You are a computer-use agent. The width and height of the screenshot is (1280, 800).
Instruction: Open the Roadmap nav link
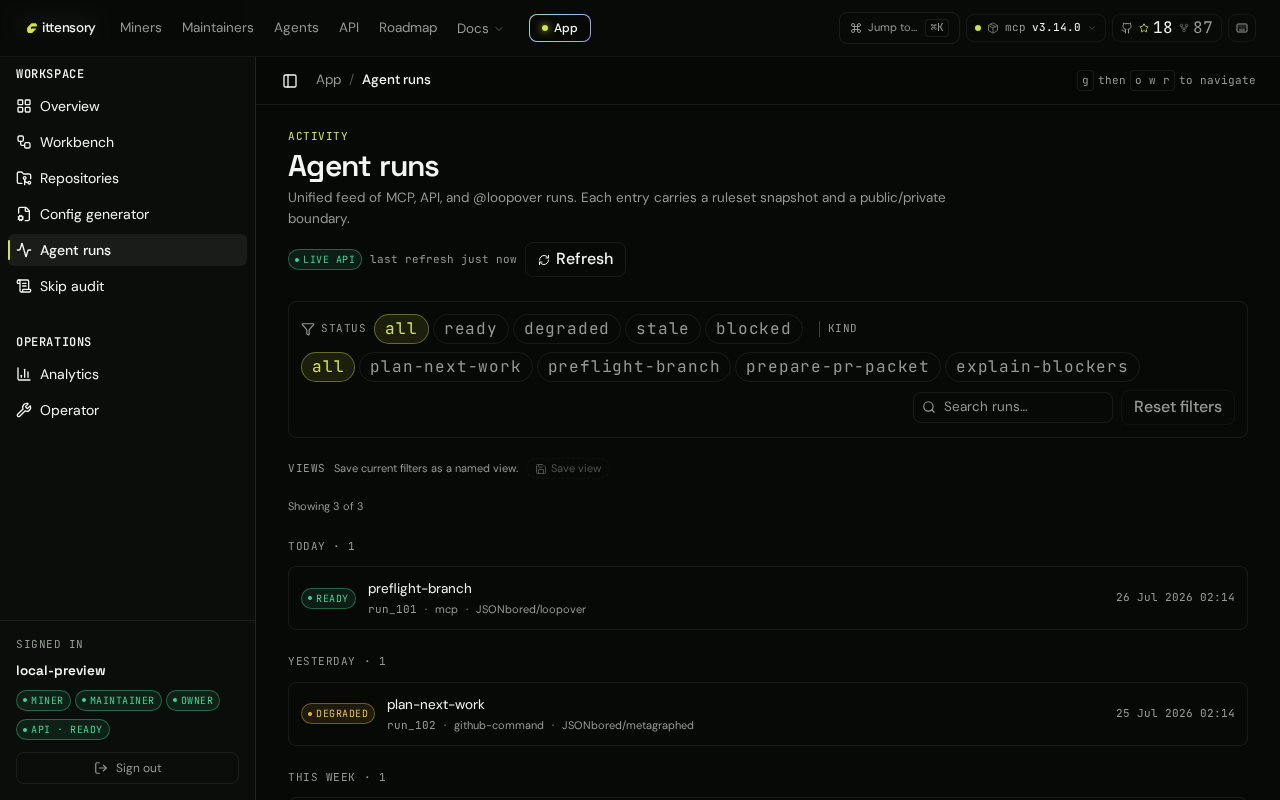pos(408,28)
